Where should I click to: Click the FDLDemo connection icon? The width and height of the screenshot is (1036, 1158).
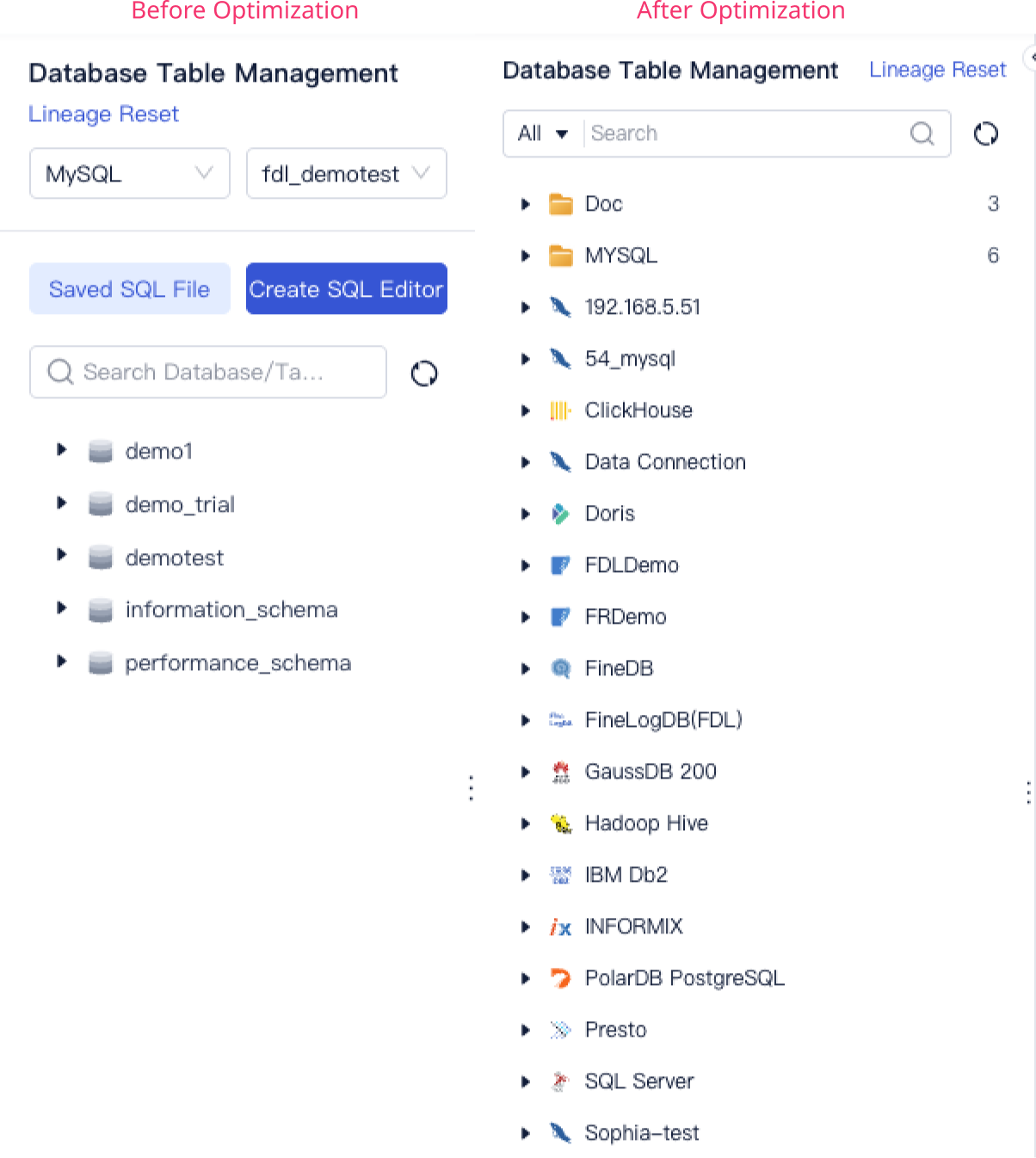pos(560,565)
